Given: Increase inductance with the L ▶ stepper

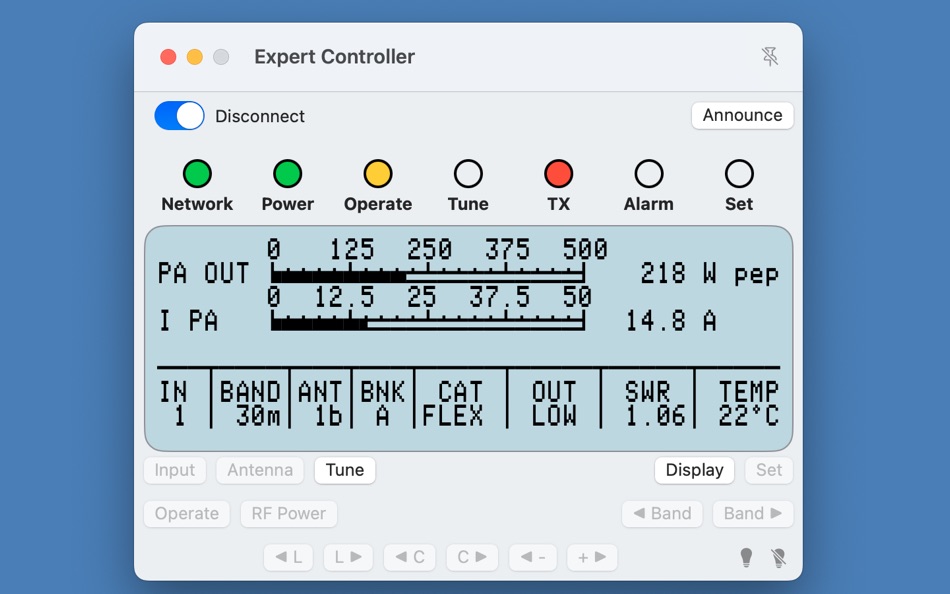Looking at the screenshot, I should (x=348, y=557).
